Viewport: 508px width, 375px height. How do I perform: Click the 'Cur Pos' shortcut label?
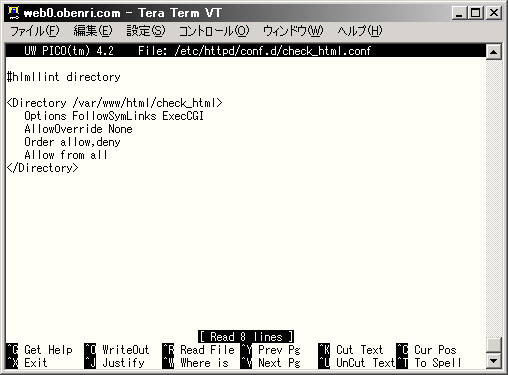click(x=435, y=350)
